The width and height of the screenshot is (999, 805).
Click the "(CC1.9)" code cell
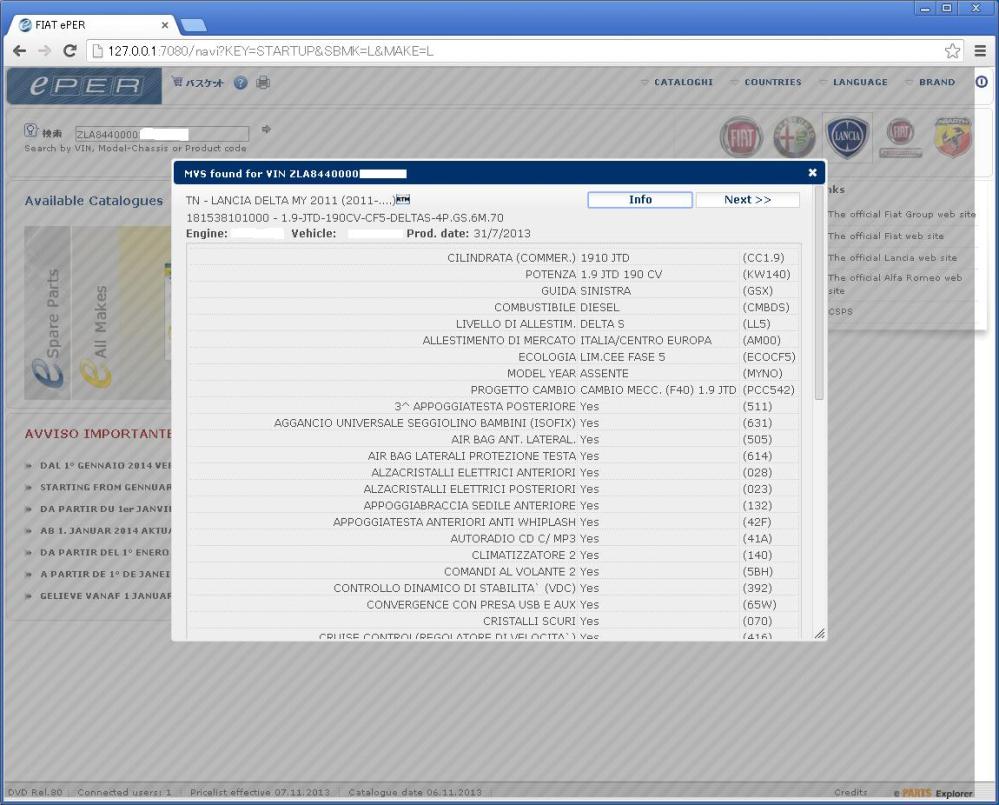763,258
